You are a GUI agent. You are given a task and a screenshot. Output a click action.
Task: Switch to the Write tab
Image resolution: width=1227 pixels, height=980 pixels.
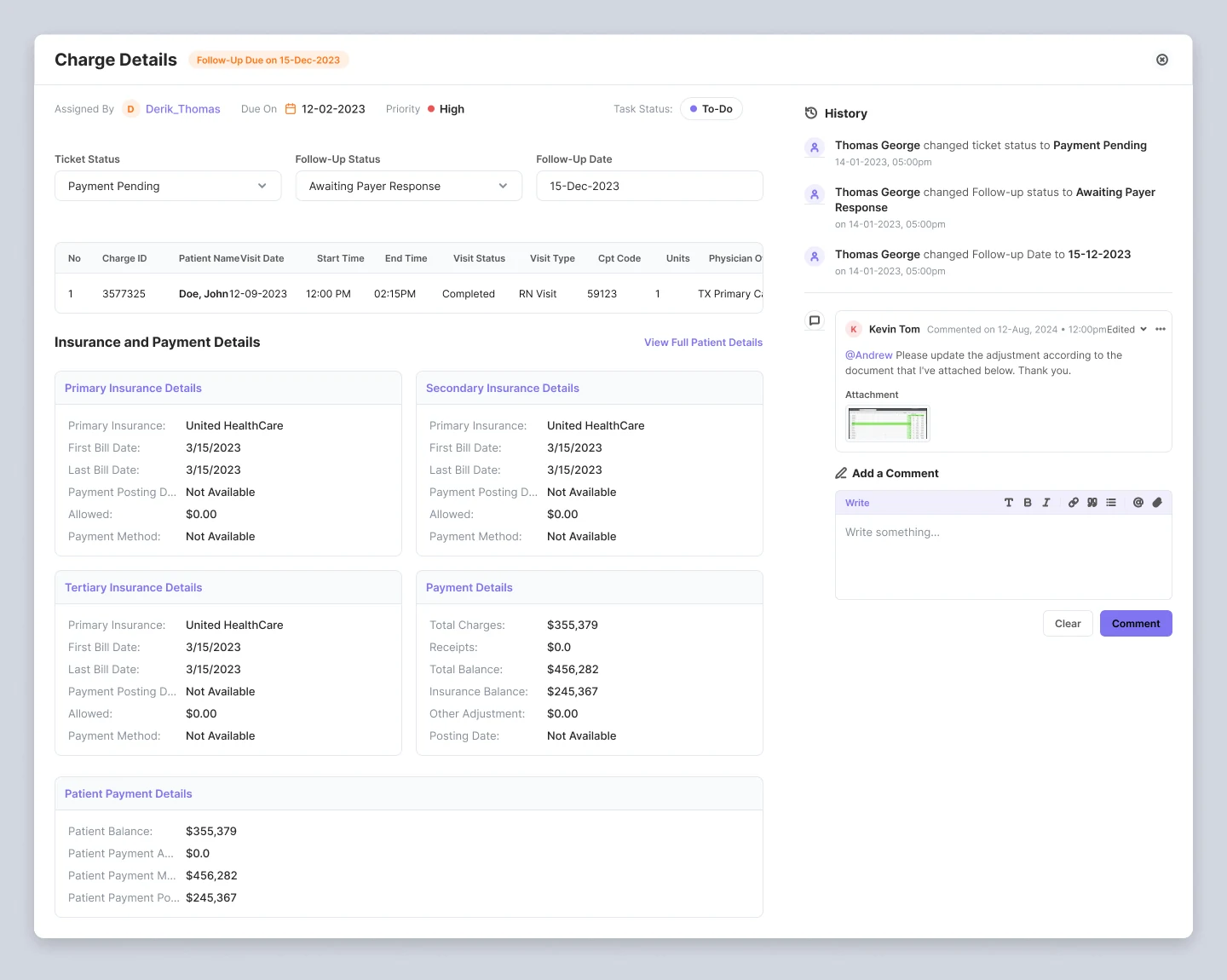857,503
